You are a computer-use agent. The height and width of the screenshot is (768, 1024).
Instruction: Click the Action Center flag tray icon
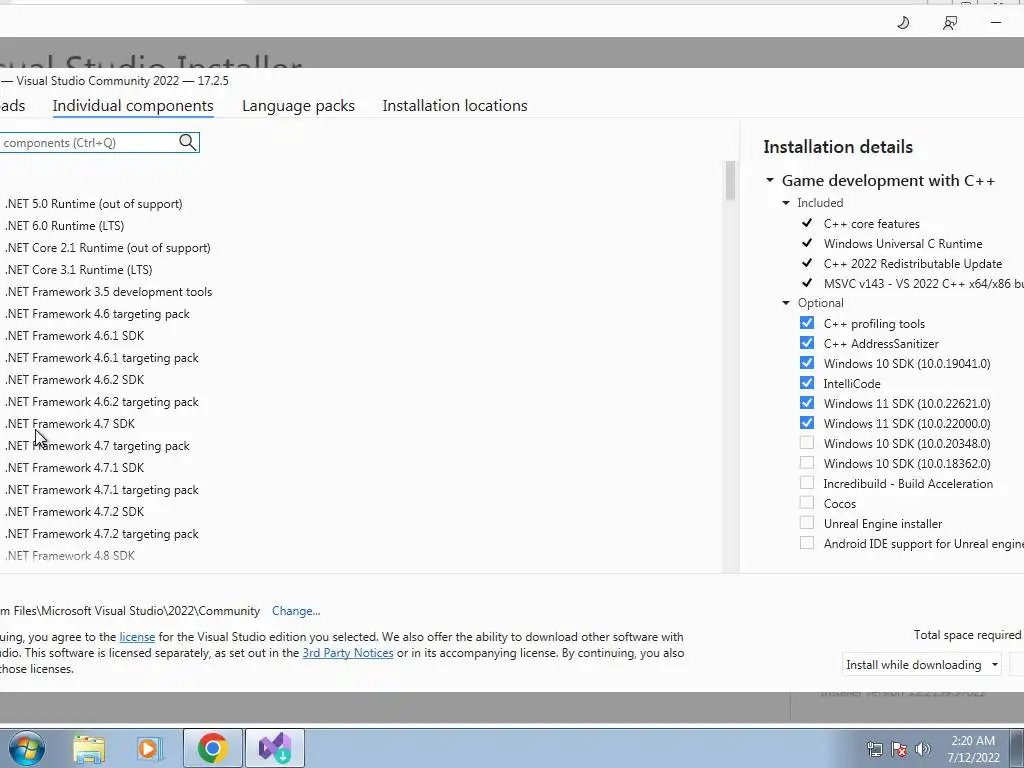[899, 749]
